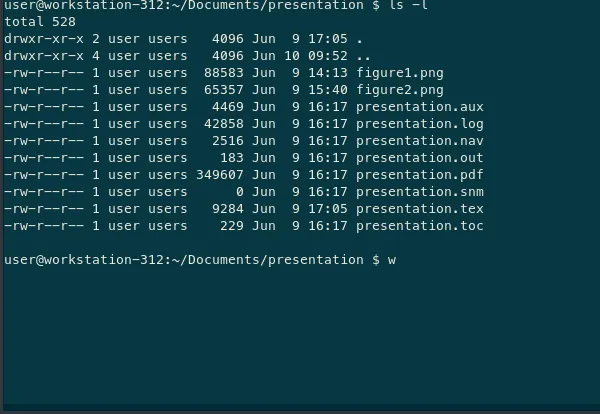Click the typed 'w' at the prompt
This screenshot has height=414, width=600.
coord(392,260)
